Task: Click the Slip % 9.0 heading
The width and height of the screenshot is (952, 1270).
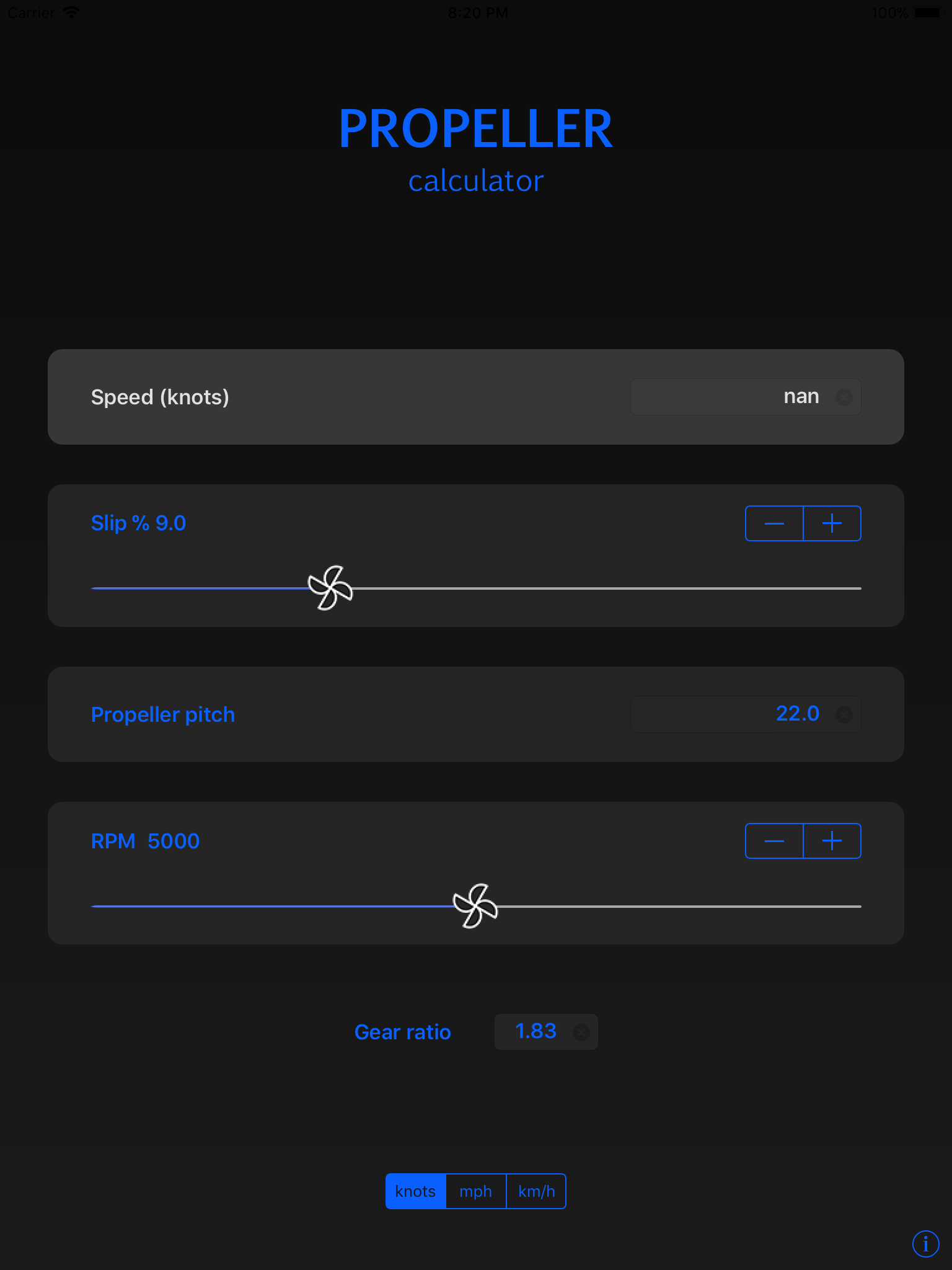Action: 138,523
